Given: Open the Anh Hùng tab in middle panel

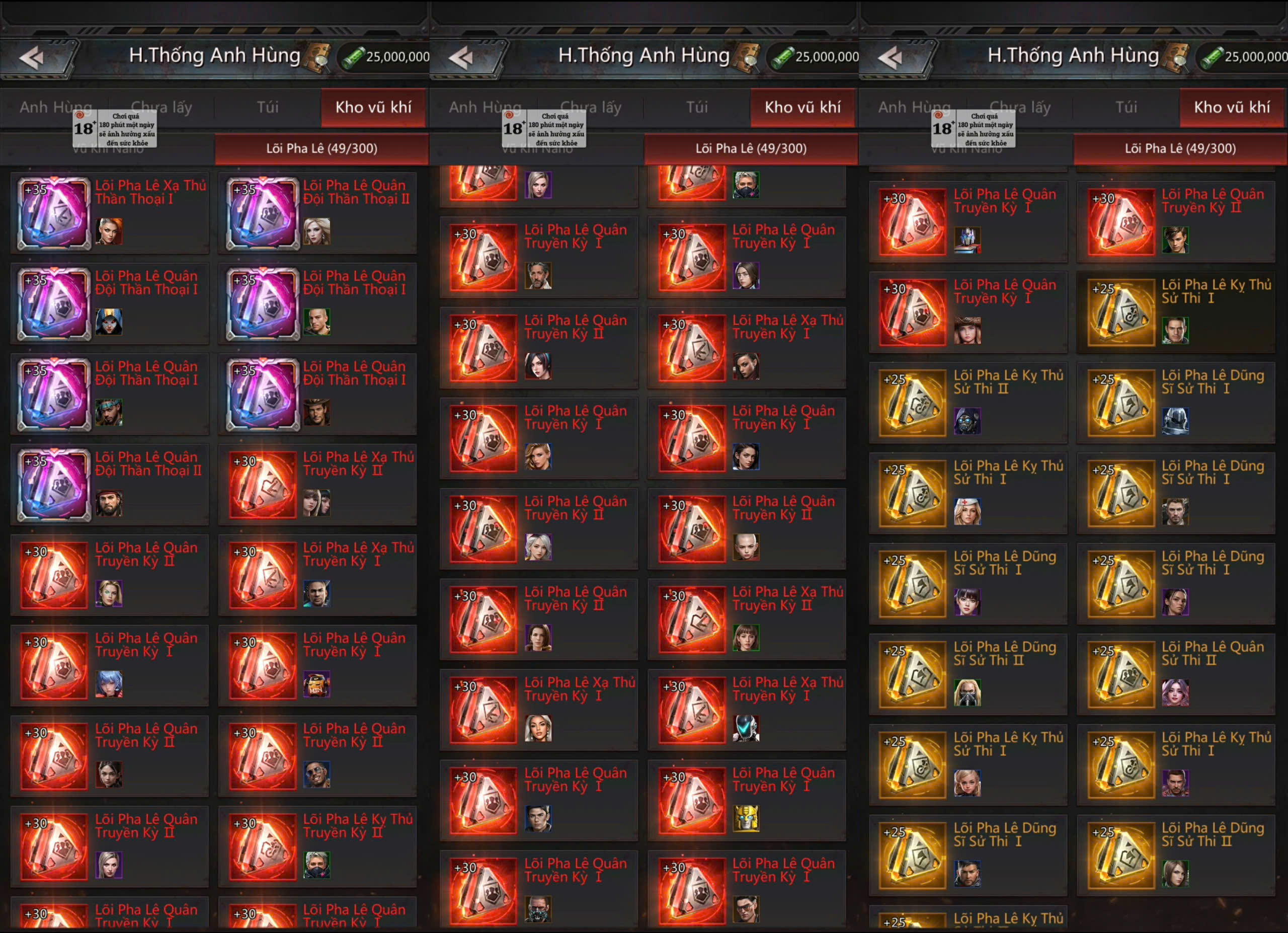Looking at the screenshot, I should (x=485, y=107).
